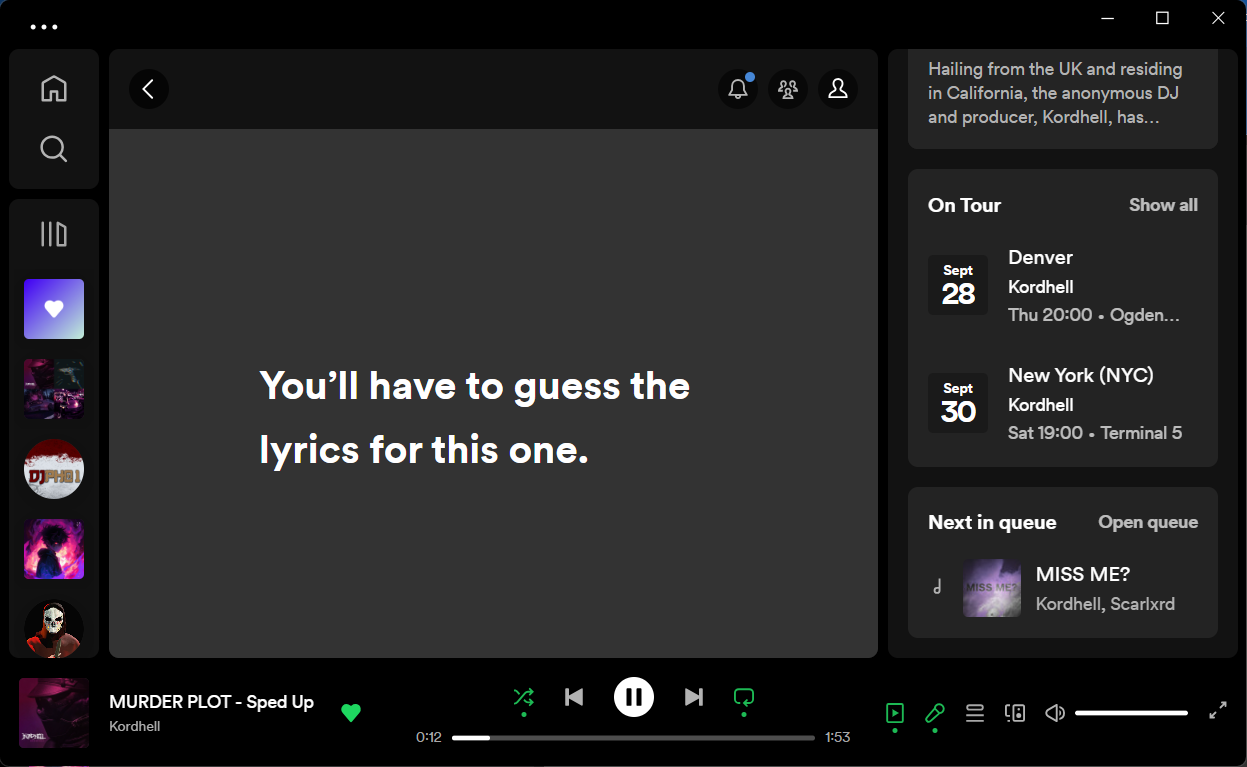Image resolution: width=1247 pixels, height=767 pixels.
Task: Open Friend Activity panel
Action: [x=788, y=89]
